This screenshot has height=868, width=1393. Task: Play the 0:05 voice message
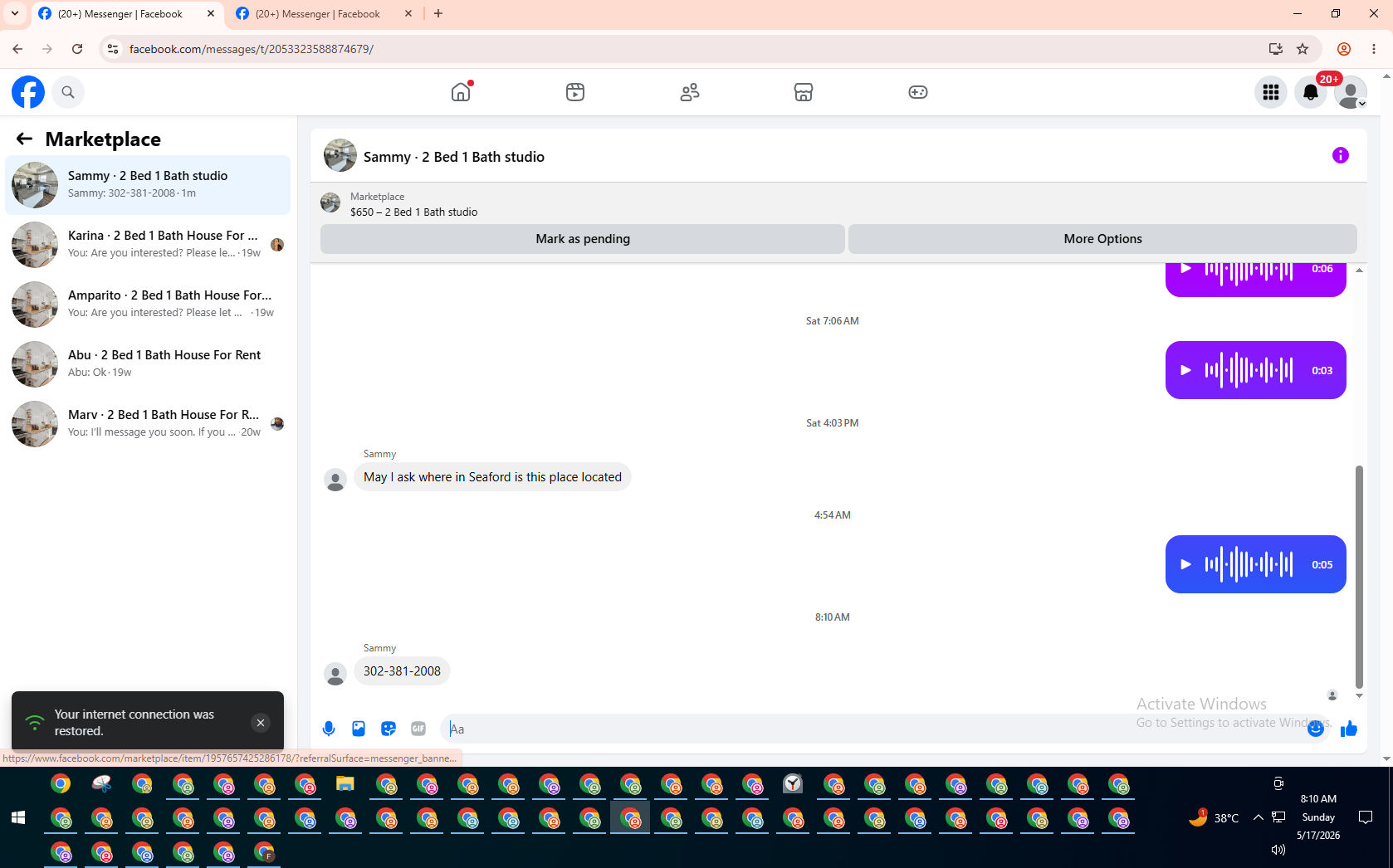[x=1186, y=564]
